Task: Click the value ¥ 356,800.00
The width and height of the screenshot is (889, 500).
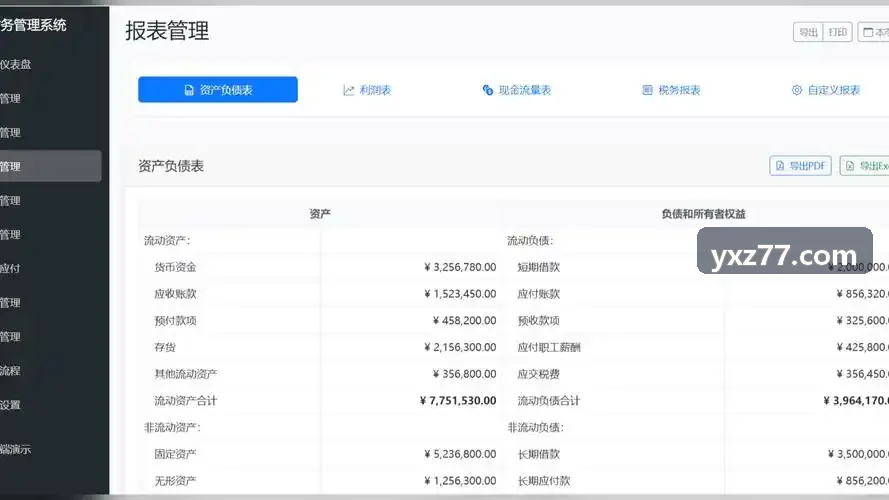Action: click(x=464, y=374)
